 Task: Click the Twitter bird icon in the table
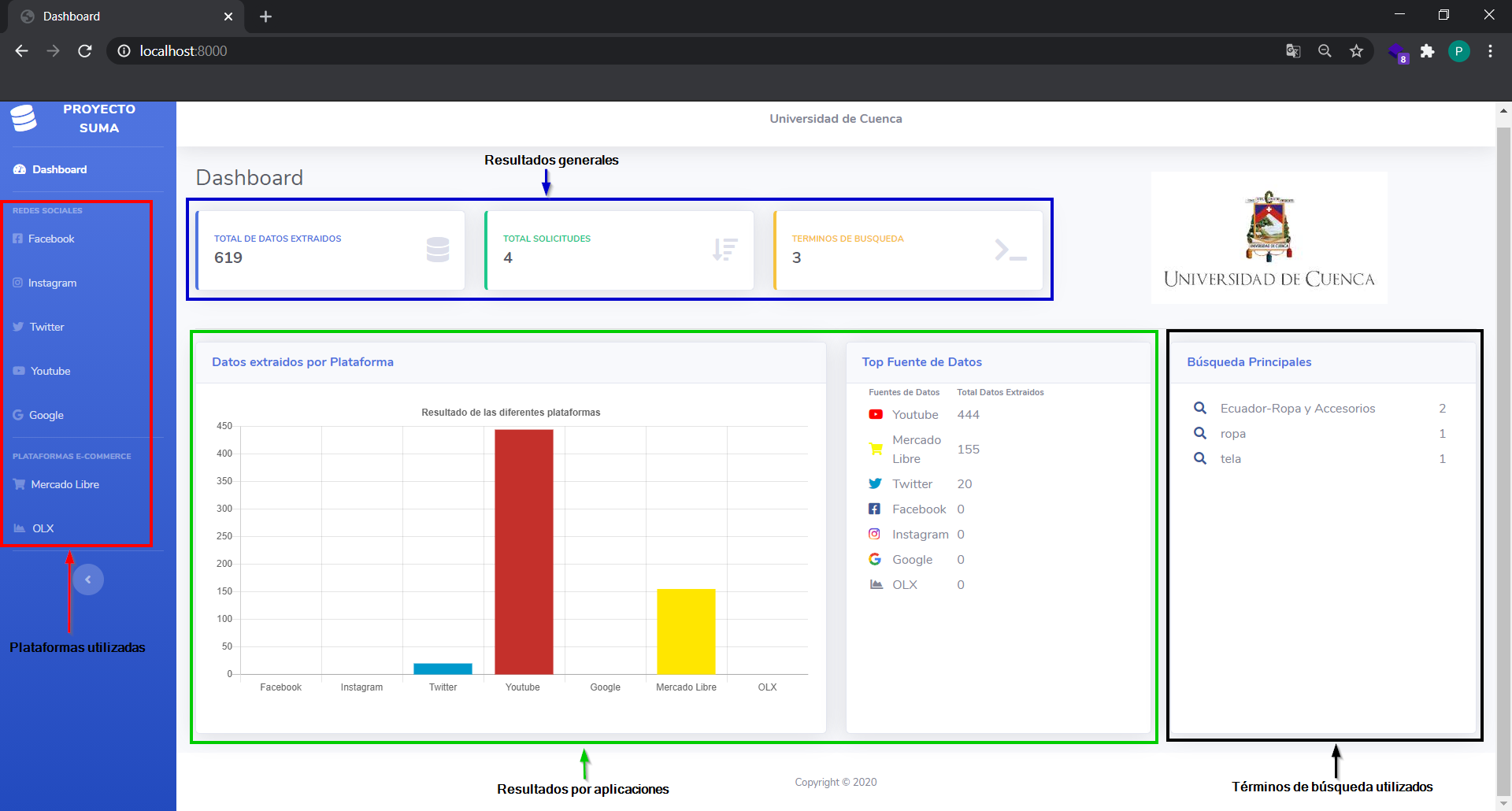coord(875,483)
